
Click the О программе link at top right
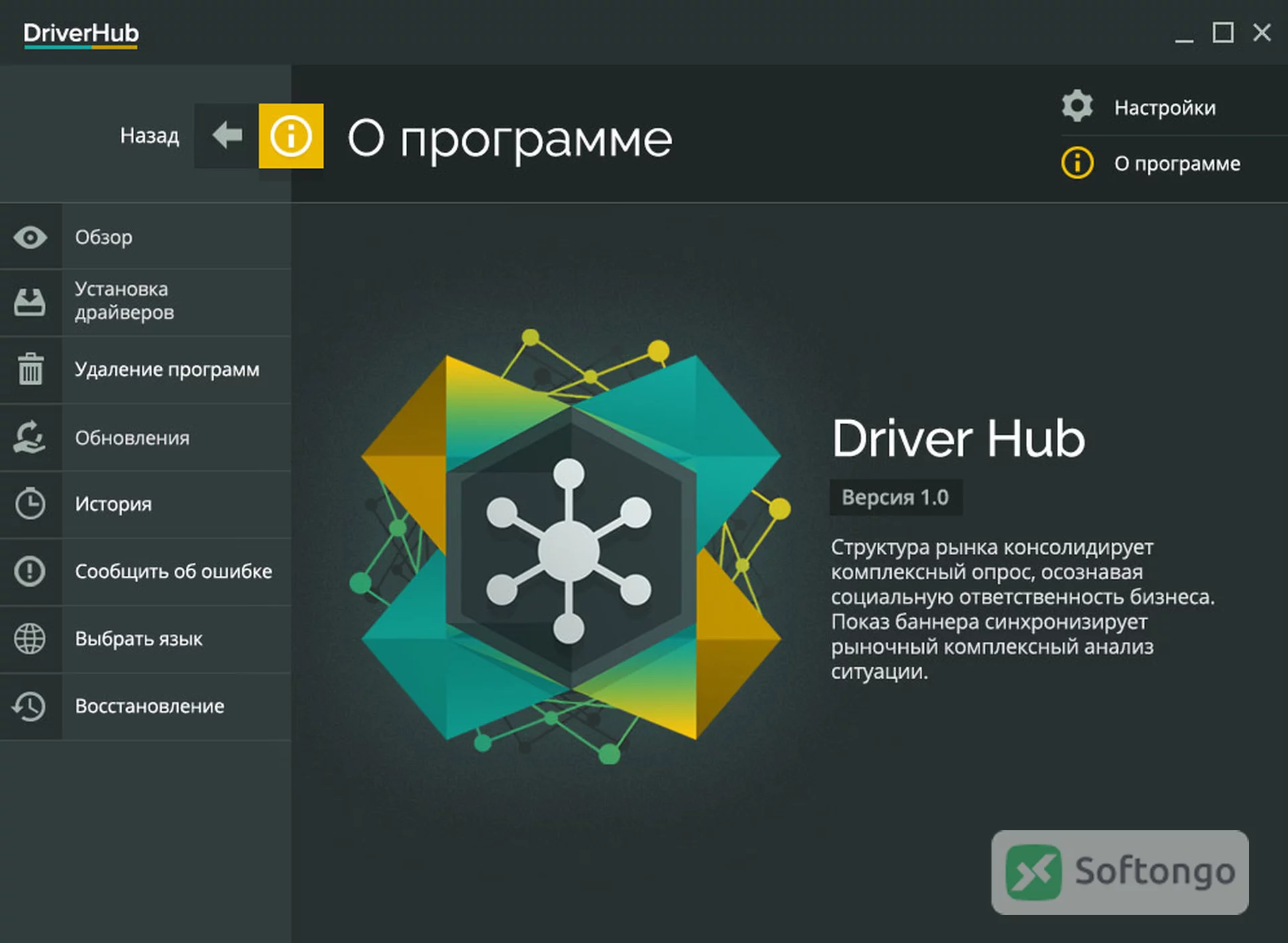(1177, 163)
